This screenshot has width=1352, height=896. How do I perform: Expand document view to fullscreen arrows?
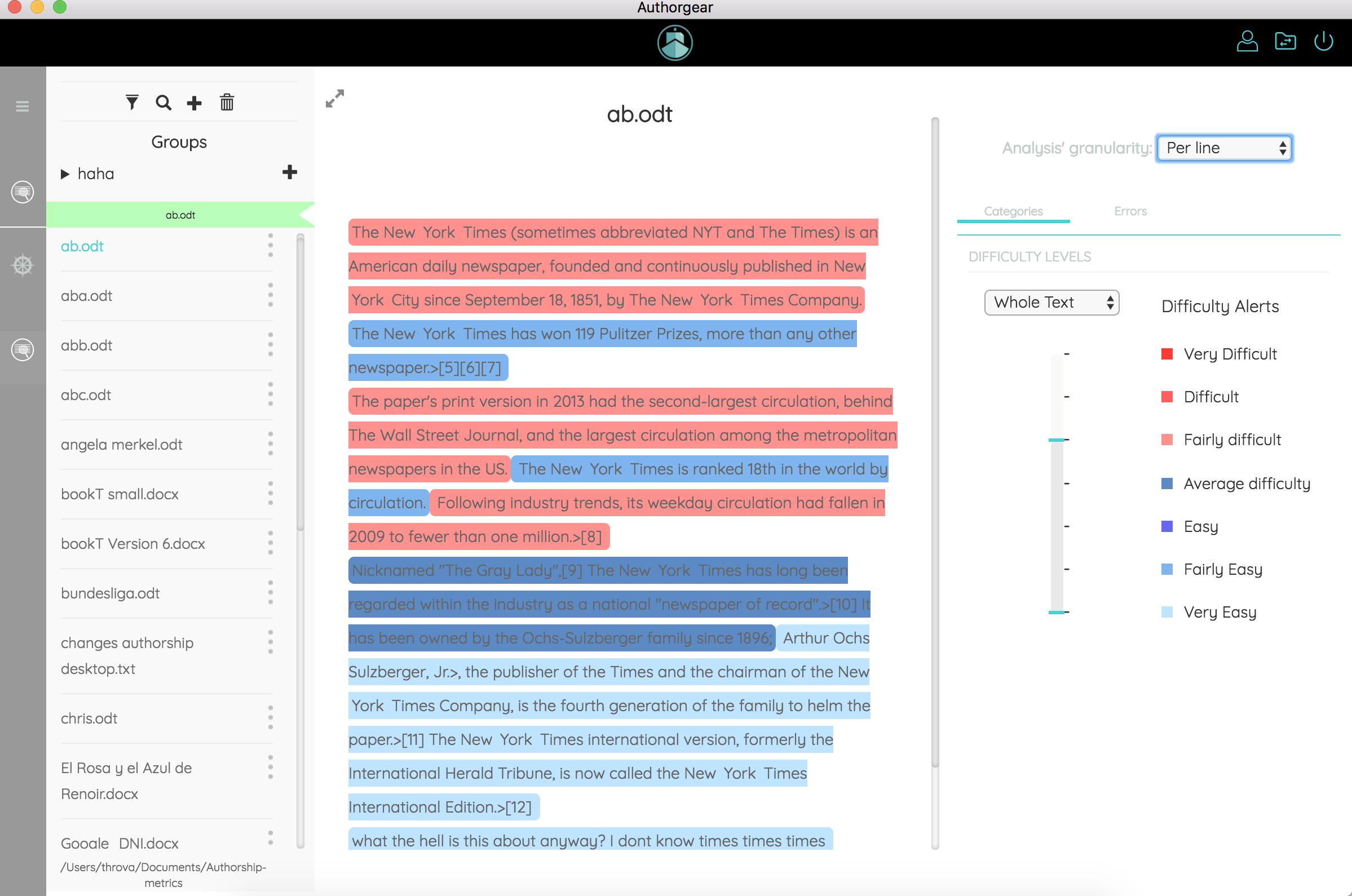pyautogui.click(x=335, y=98)
